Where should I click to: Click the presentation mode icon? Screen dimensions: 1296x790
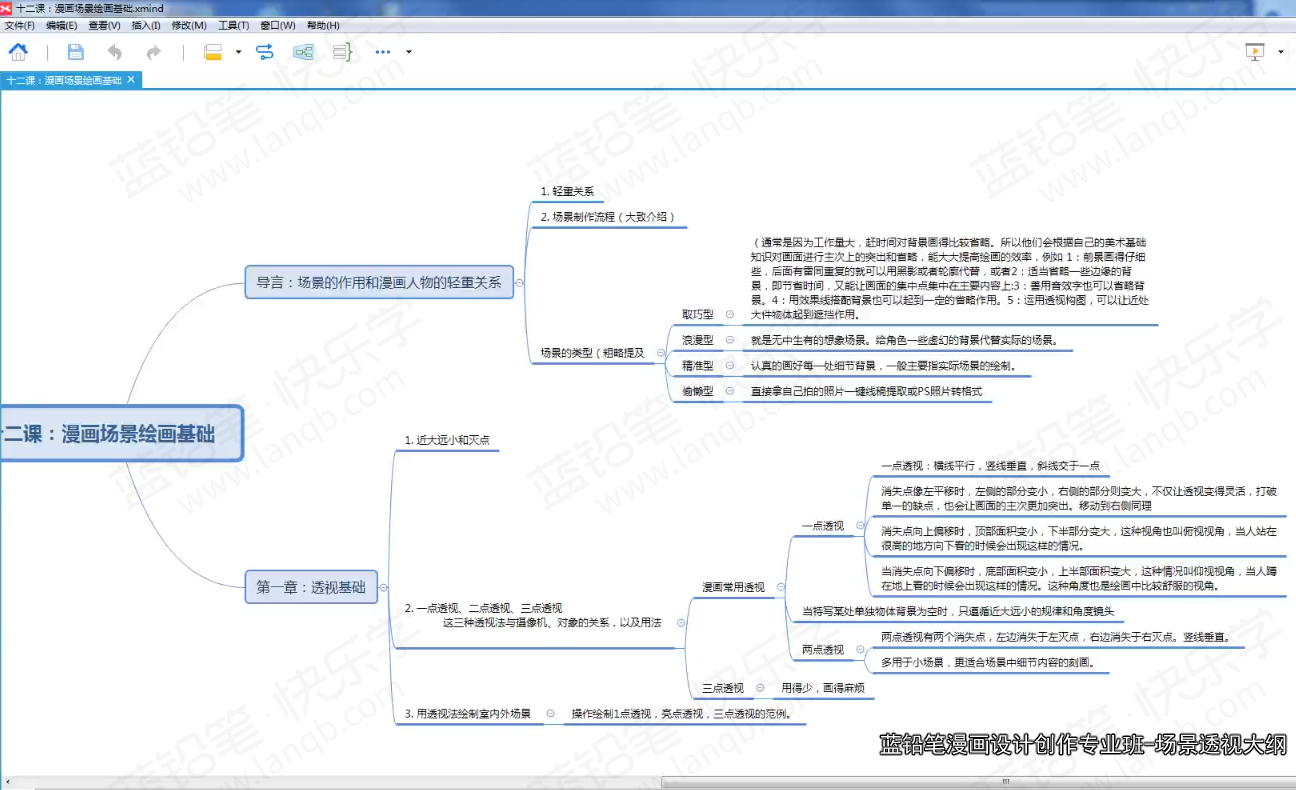tap(1255, 52)
